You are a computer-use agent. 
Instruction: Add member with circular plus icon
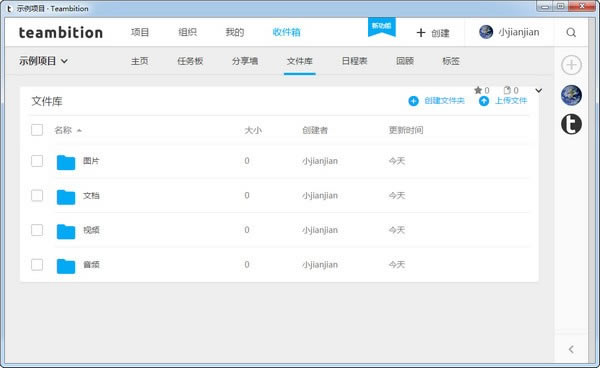pyautogui.click(x=571, y=65)
